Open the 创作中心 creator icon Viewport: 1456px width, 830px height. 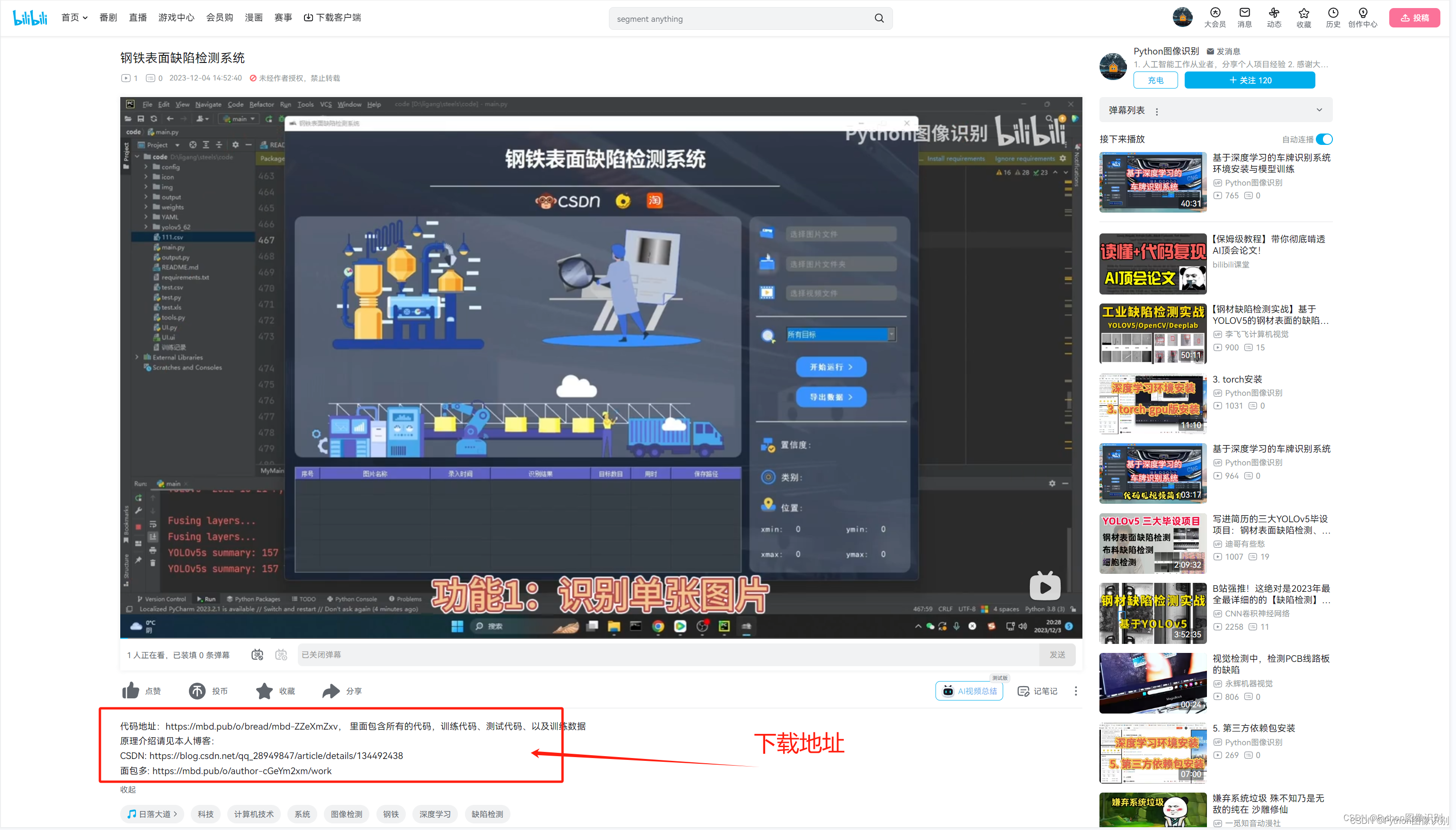click(x=1363, y=18)
